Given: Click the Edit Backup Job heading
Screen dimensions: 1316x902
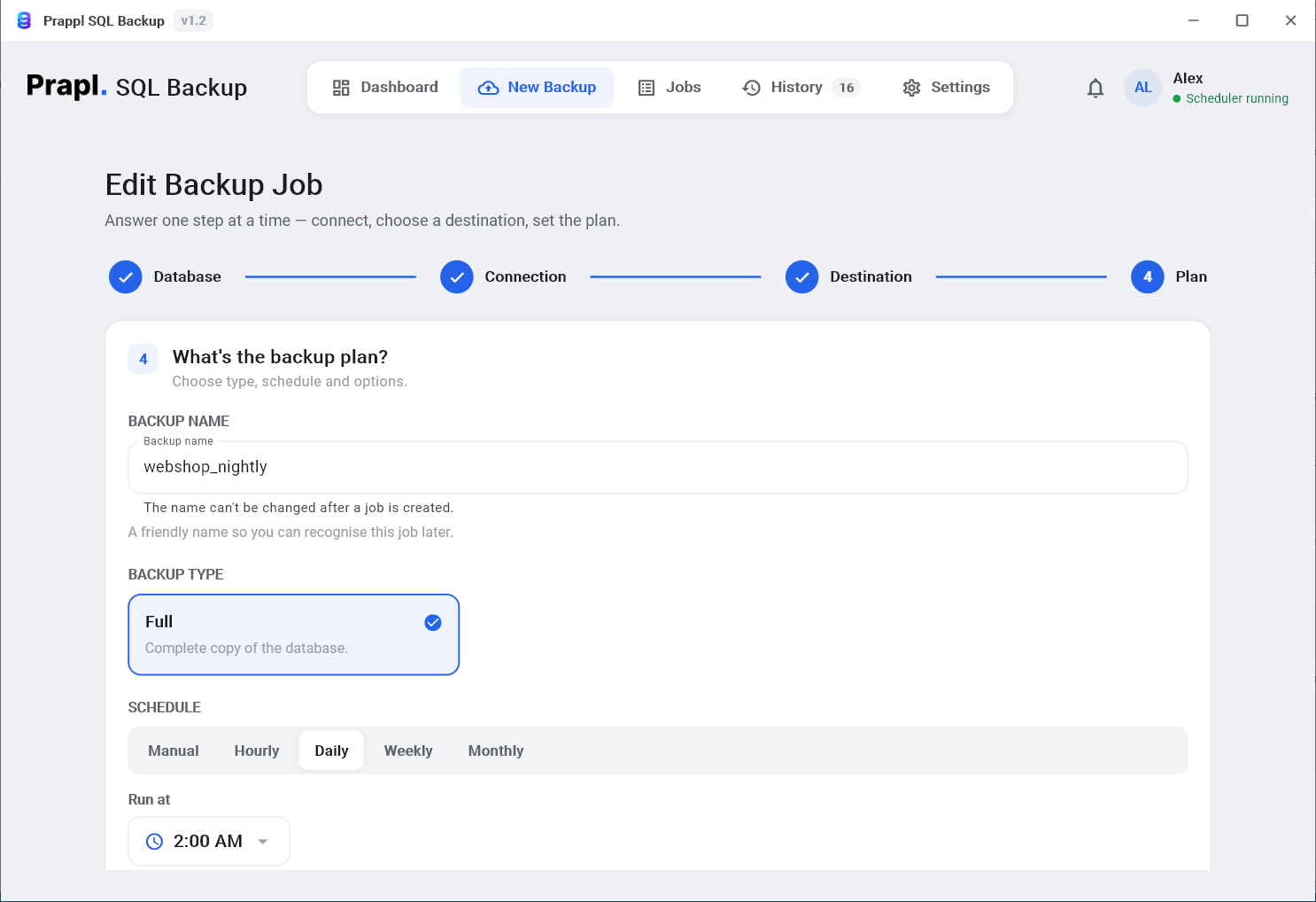Looking at the screenshot, I should [214, 184].
